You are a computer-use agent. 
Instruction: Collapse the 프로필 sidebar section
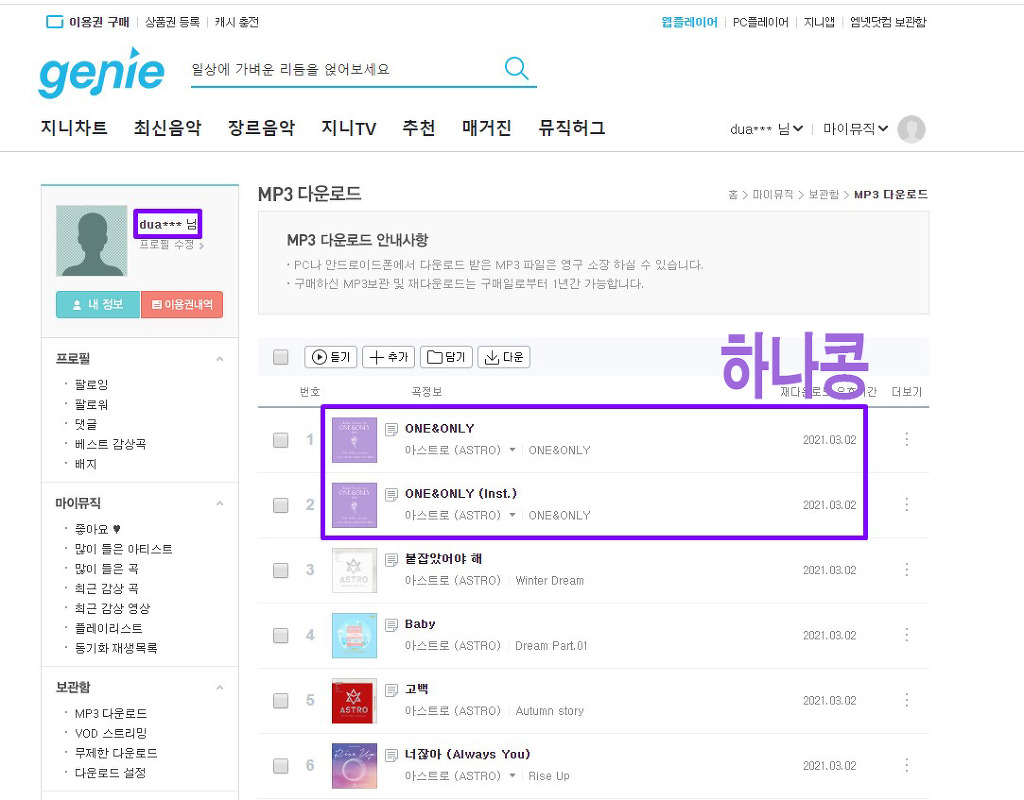pyautogui.click(x=219, y=359)
